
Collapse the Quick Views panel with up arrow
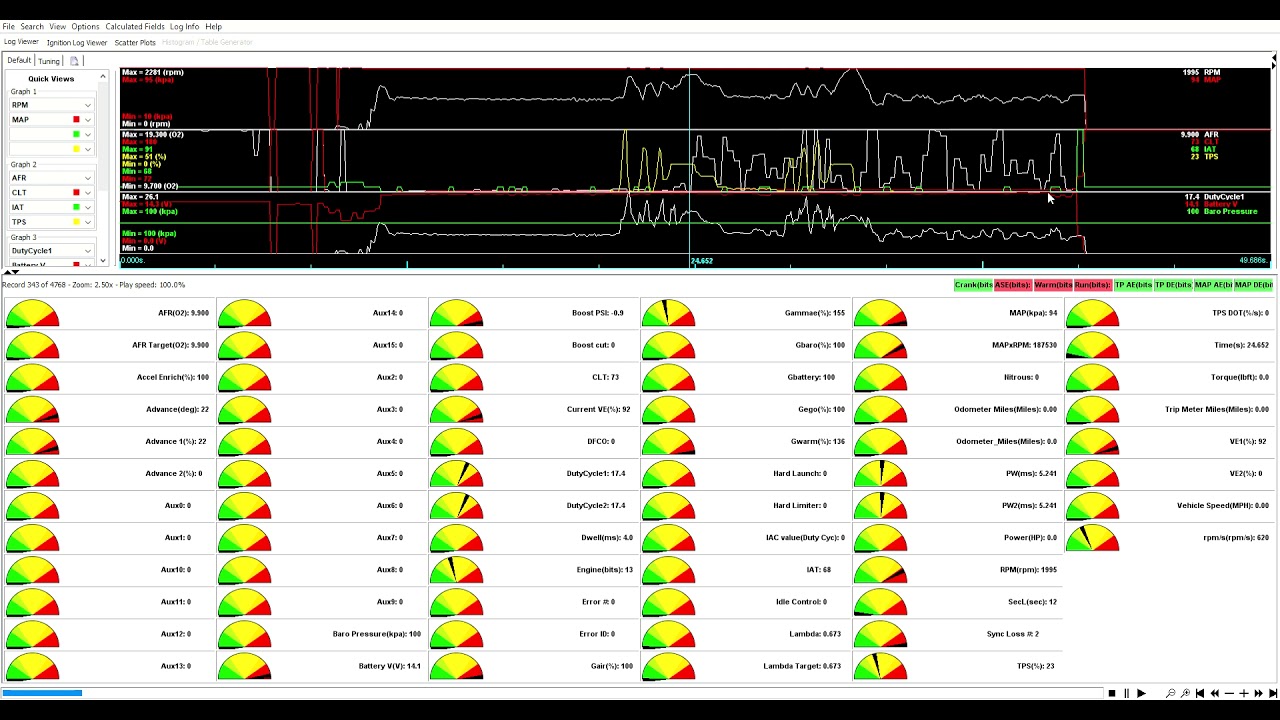coord(102,77)
